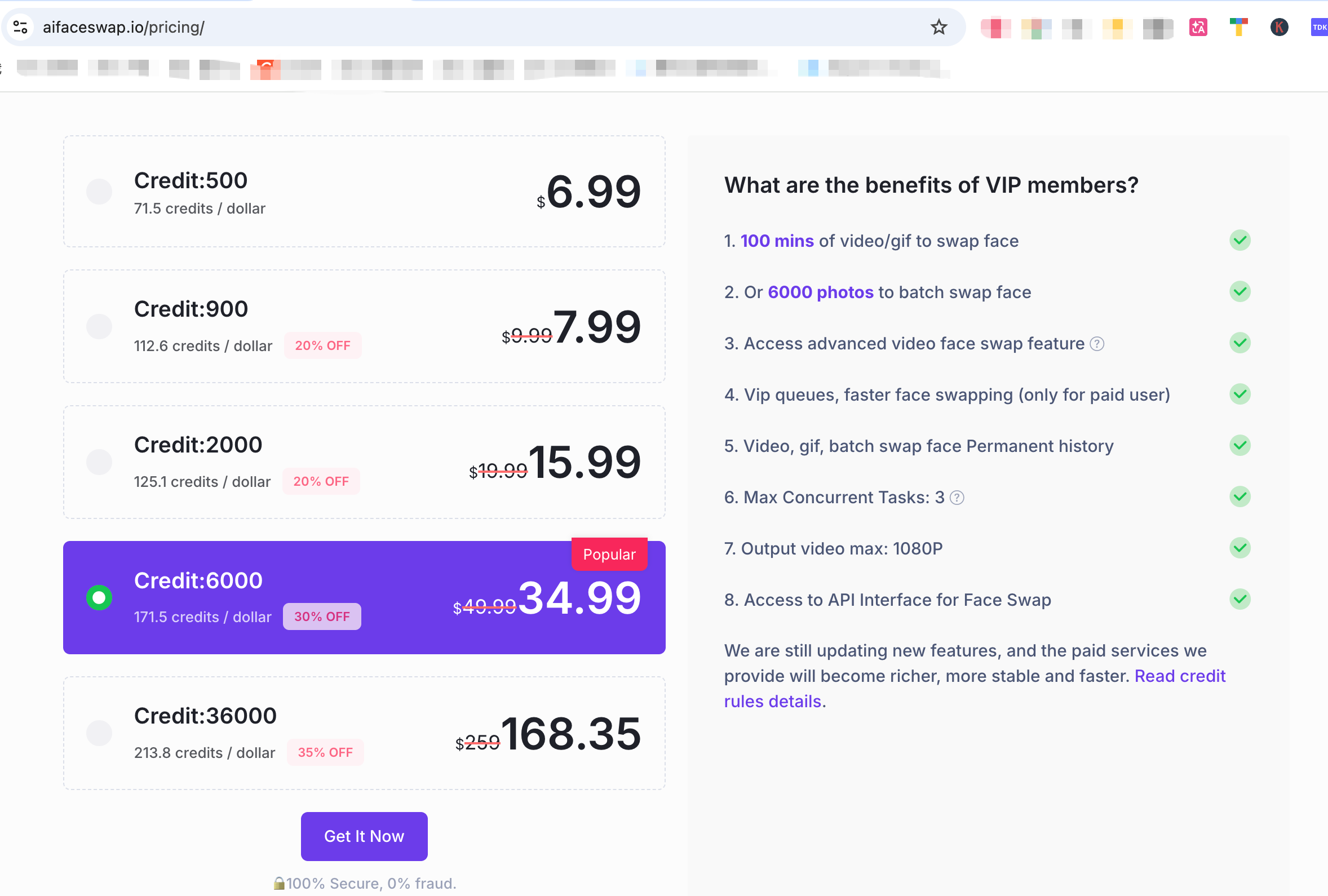Viewport: 1328px width, 896px height.
Task: Open the colorful T extension icon
Action: pos(1238,27)
